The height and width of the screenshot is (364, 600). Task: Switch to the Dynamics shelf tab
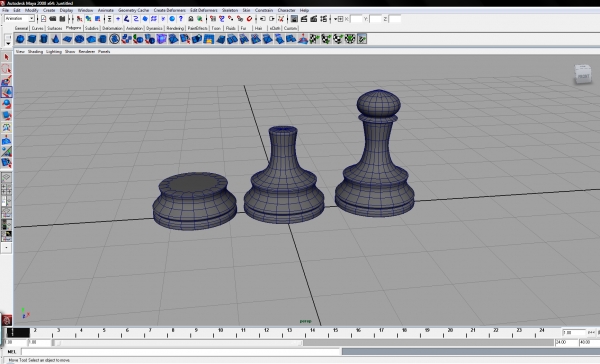tap(154, 28)
